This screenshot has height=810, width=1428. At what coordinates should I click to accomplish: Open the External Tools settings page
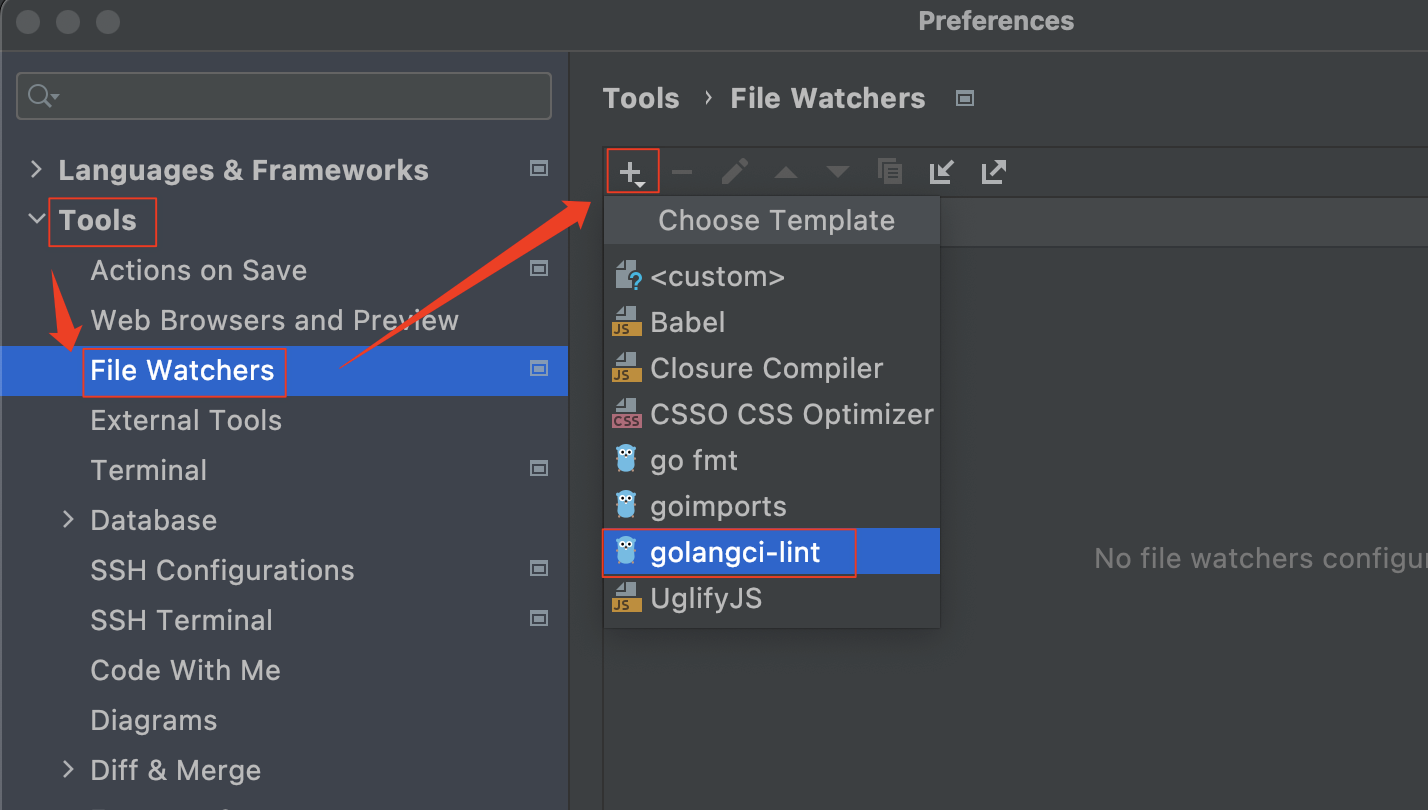[186, 420]
